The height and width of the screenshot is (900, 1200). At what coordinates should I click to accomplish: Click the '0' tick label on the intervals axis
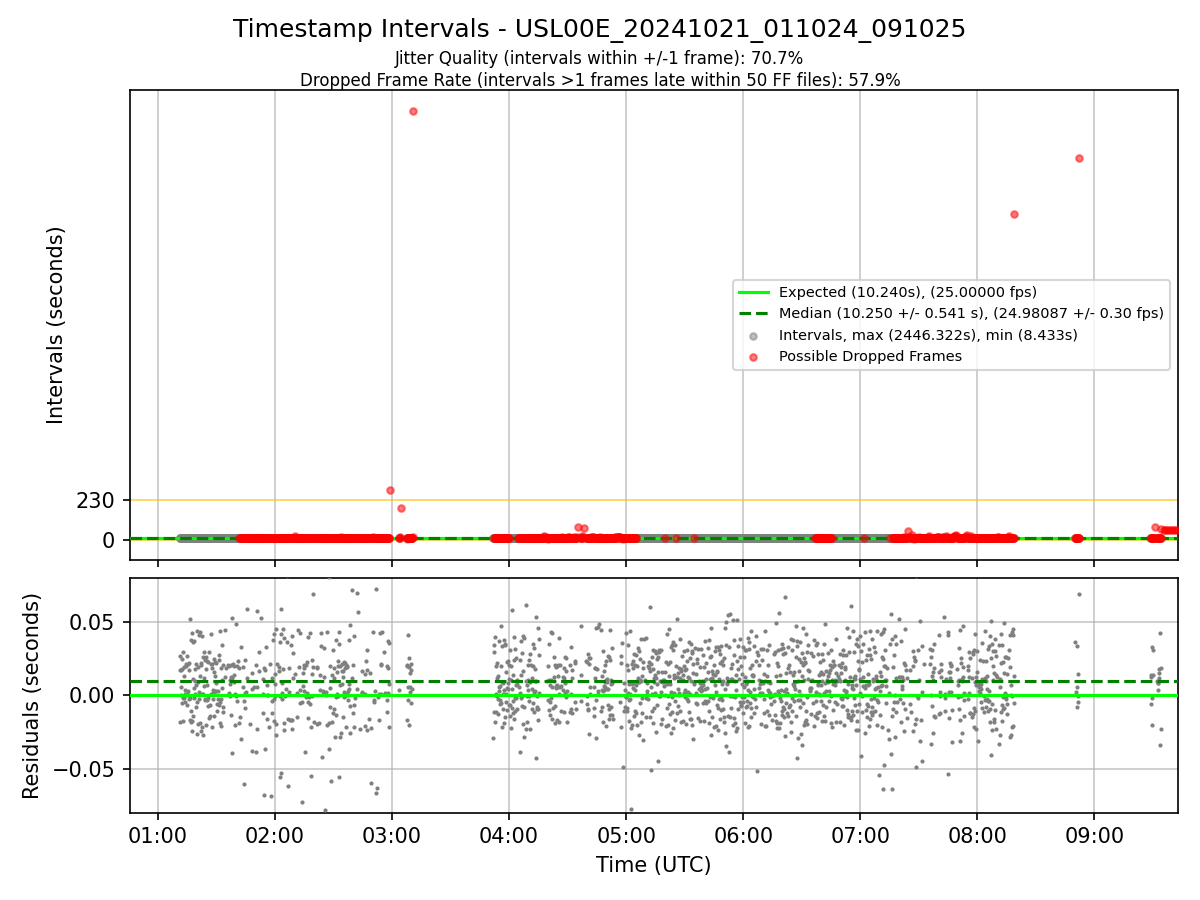(110, 540)
